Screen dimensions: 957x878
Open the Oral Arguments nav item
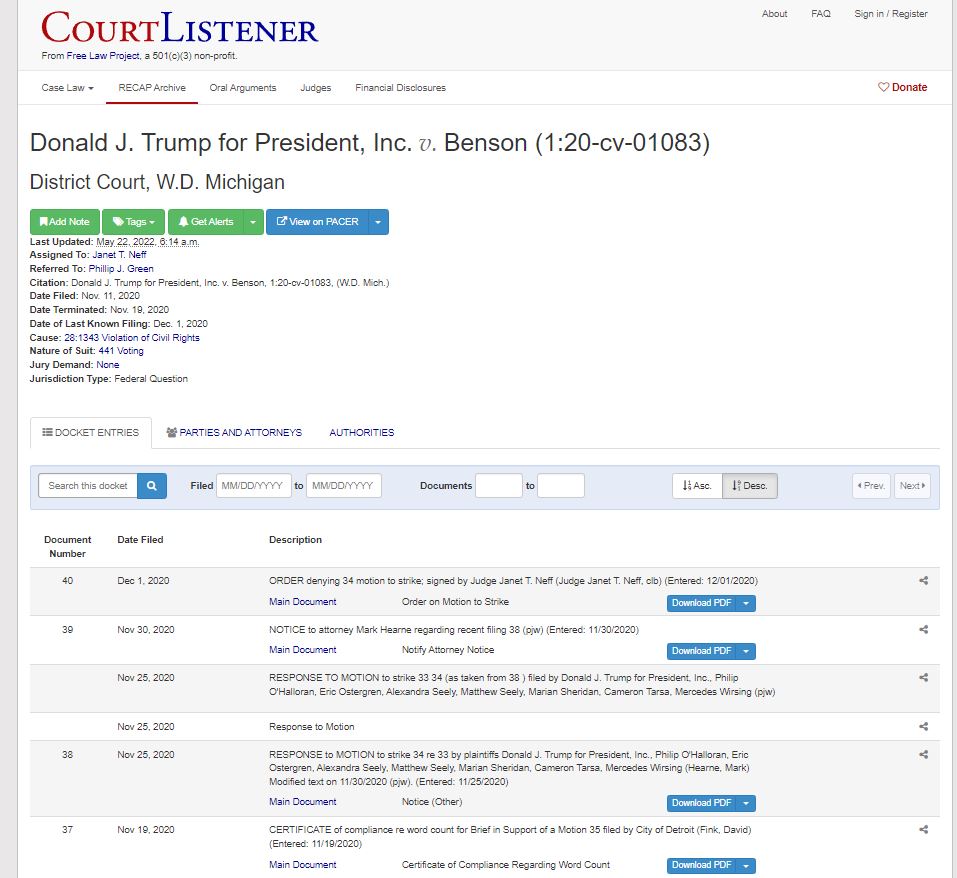[243, 88]
